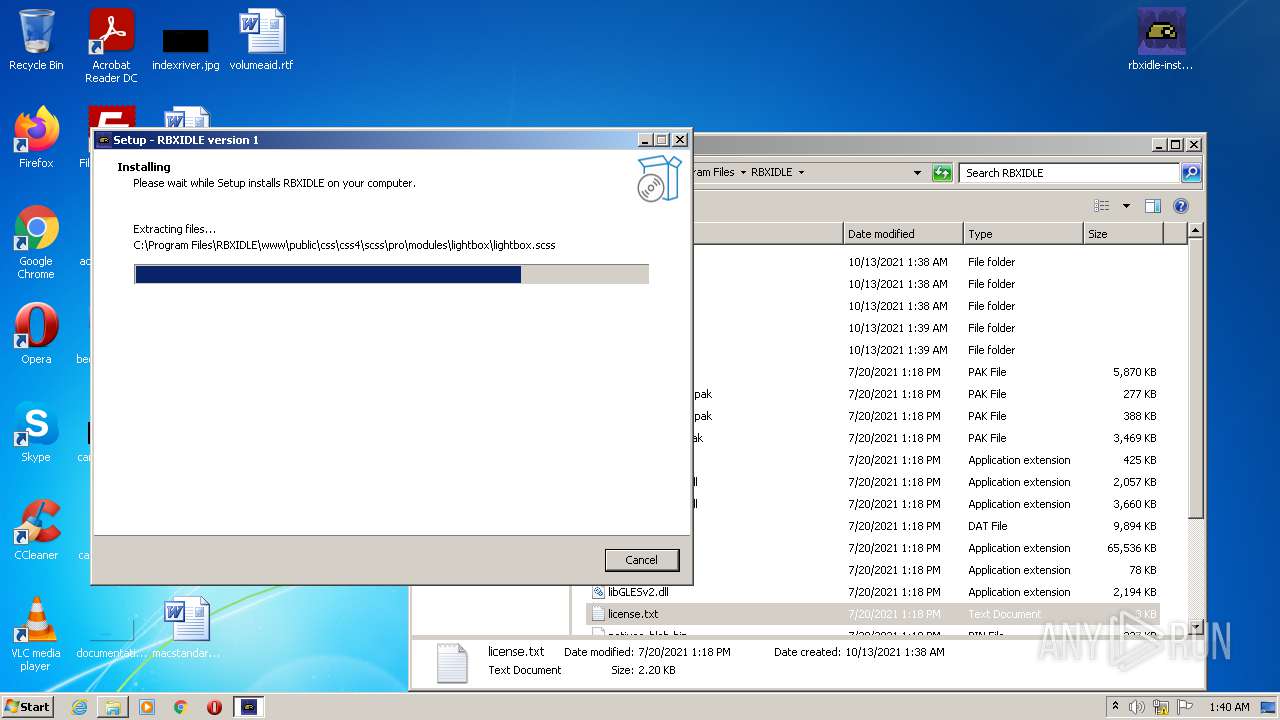Open Windows Media Player taskbar icon
Viewport: 1280px width, 720px height.
(147, 707)
